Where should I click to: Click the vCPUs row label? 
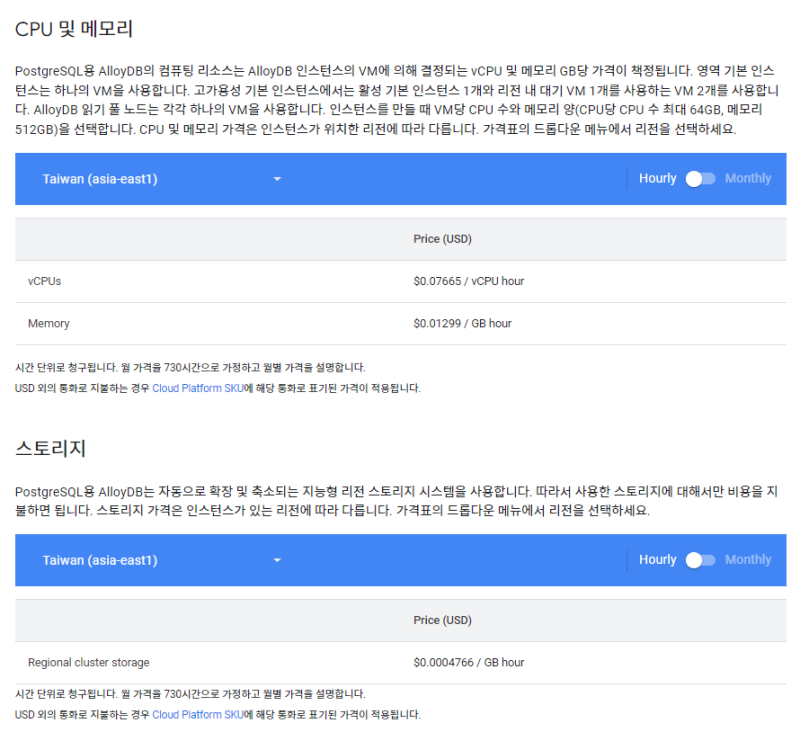pyautogui.click(x=44, y=281)
